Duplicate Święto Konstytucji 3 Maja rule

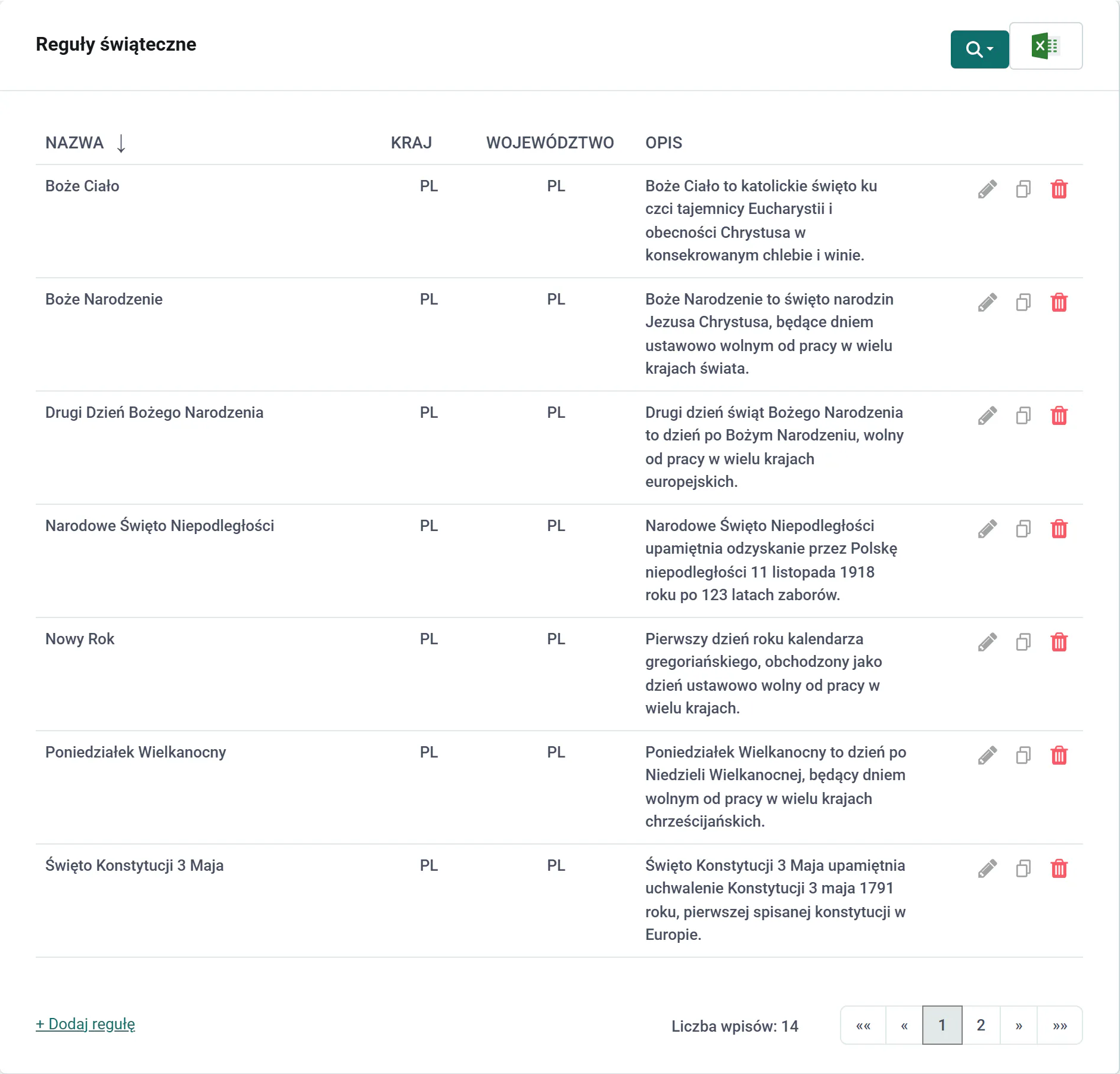coord(1023,868)
